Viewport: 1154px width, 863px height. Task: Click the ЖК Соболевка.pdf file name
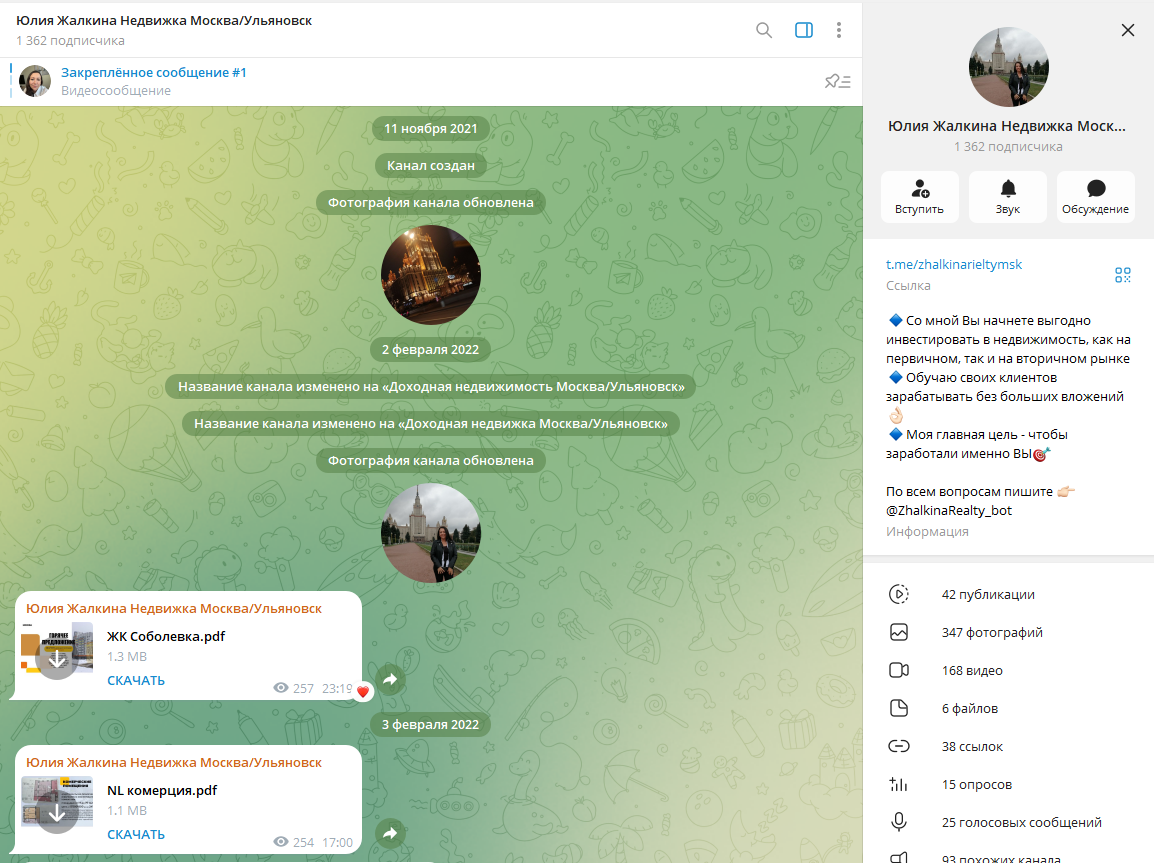pos(166,636)
